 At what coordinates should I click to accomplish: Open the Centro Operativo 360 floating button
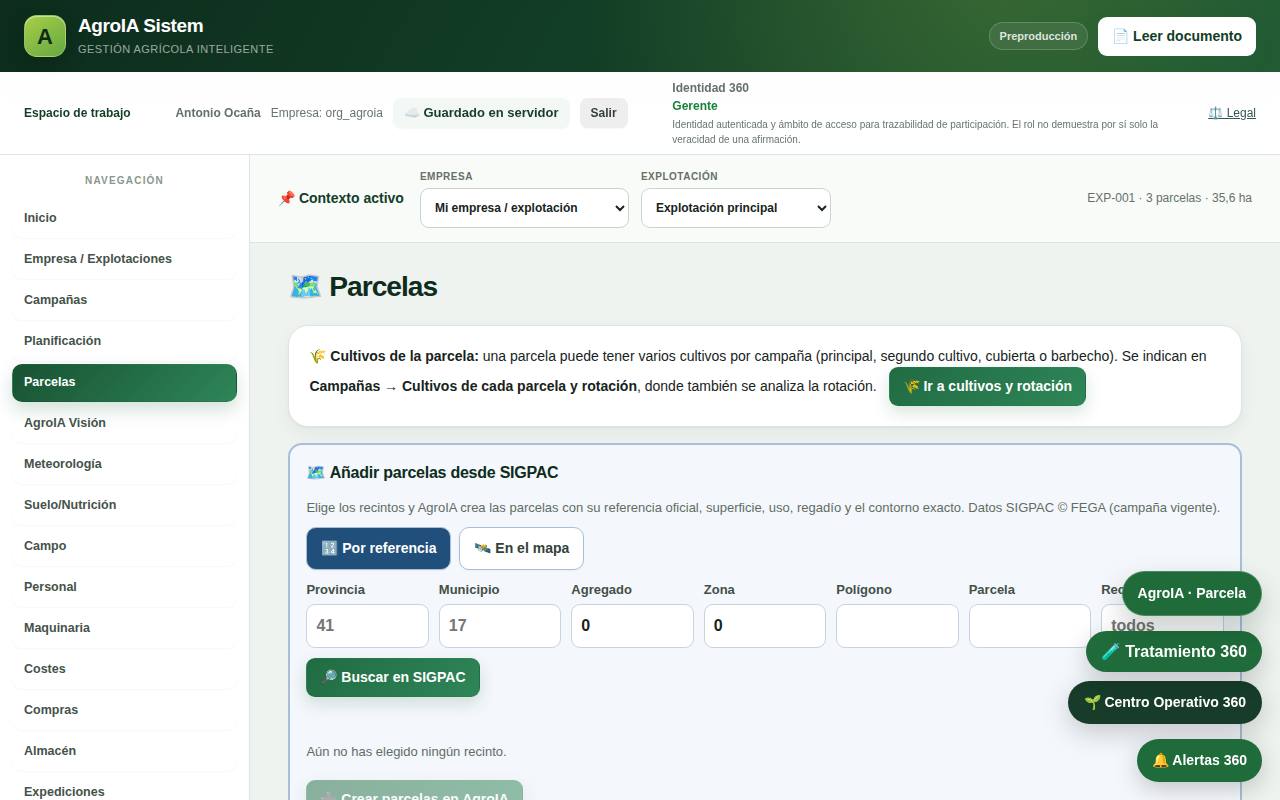pyautogui.click(x=1165, y=702)
